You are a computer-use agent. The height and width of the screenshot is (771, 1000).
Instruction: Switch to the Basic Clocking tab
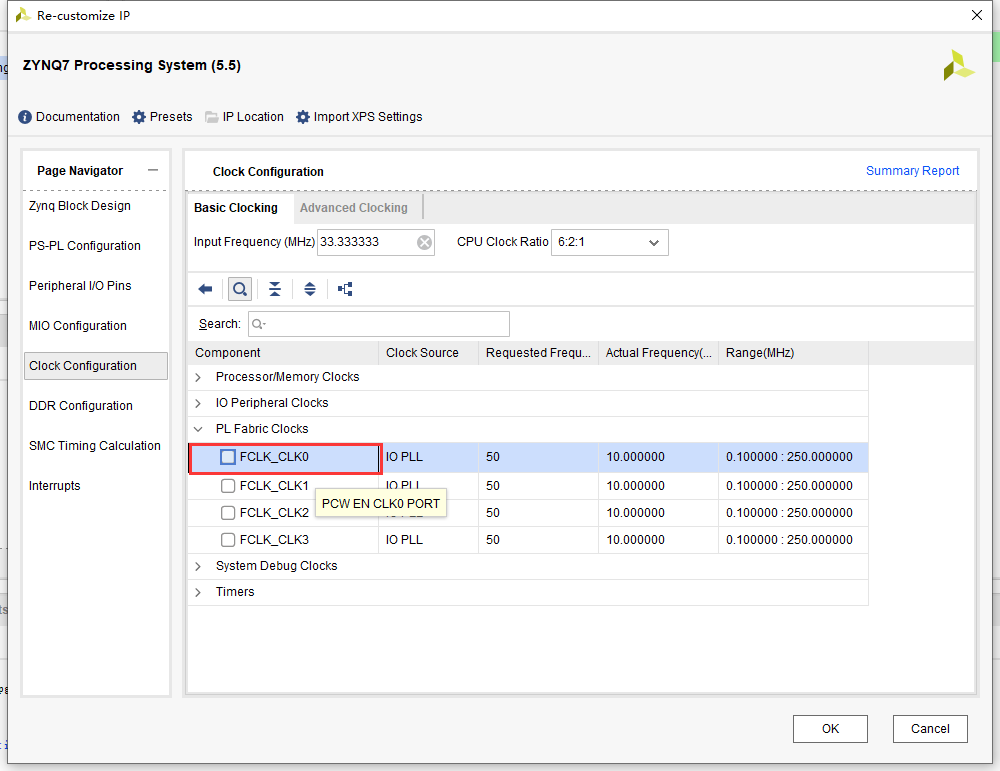tap(236, 208)
